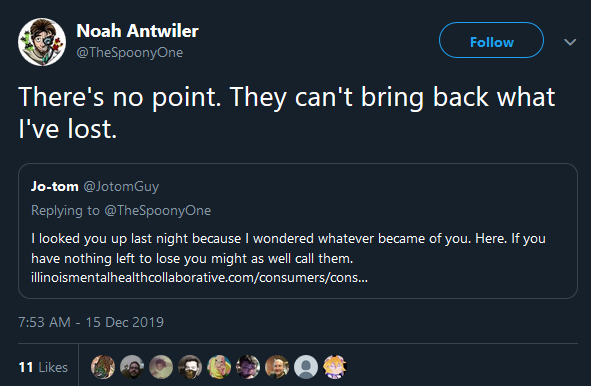Open the smiling man liker avatar
Image resolution: width=591 pixels, height=386 pixels.
[x=277, y=367]
